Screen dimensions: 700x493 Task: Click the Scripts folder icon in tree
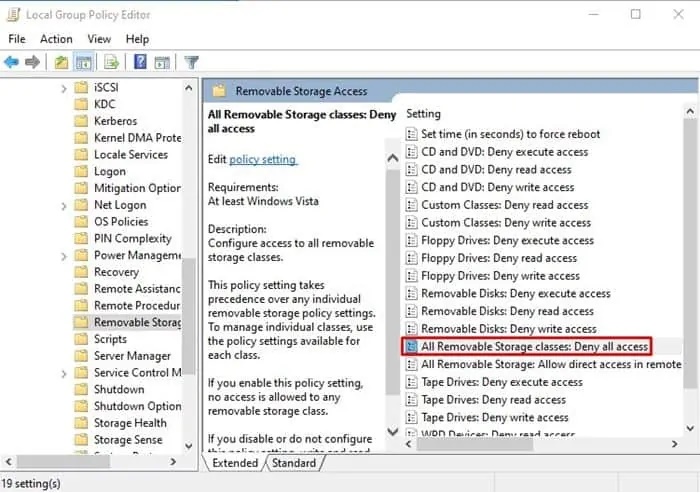81,339
